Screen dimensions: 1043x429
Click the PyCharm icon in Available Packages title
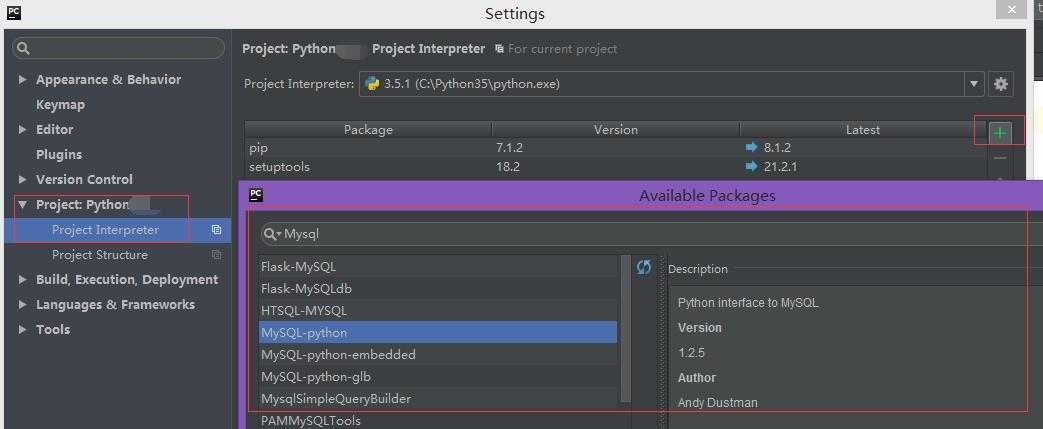[x=256, y=195]
